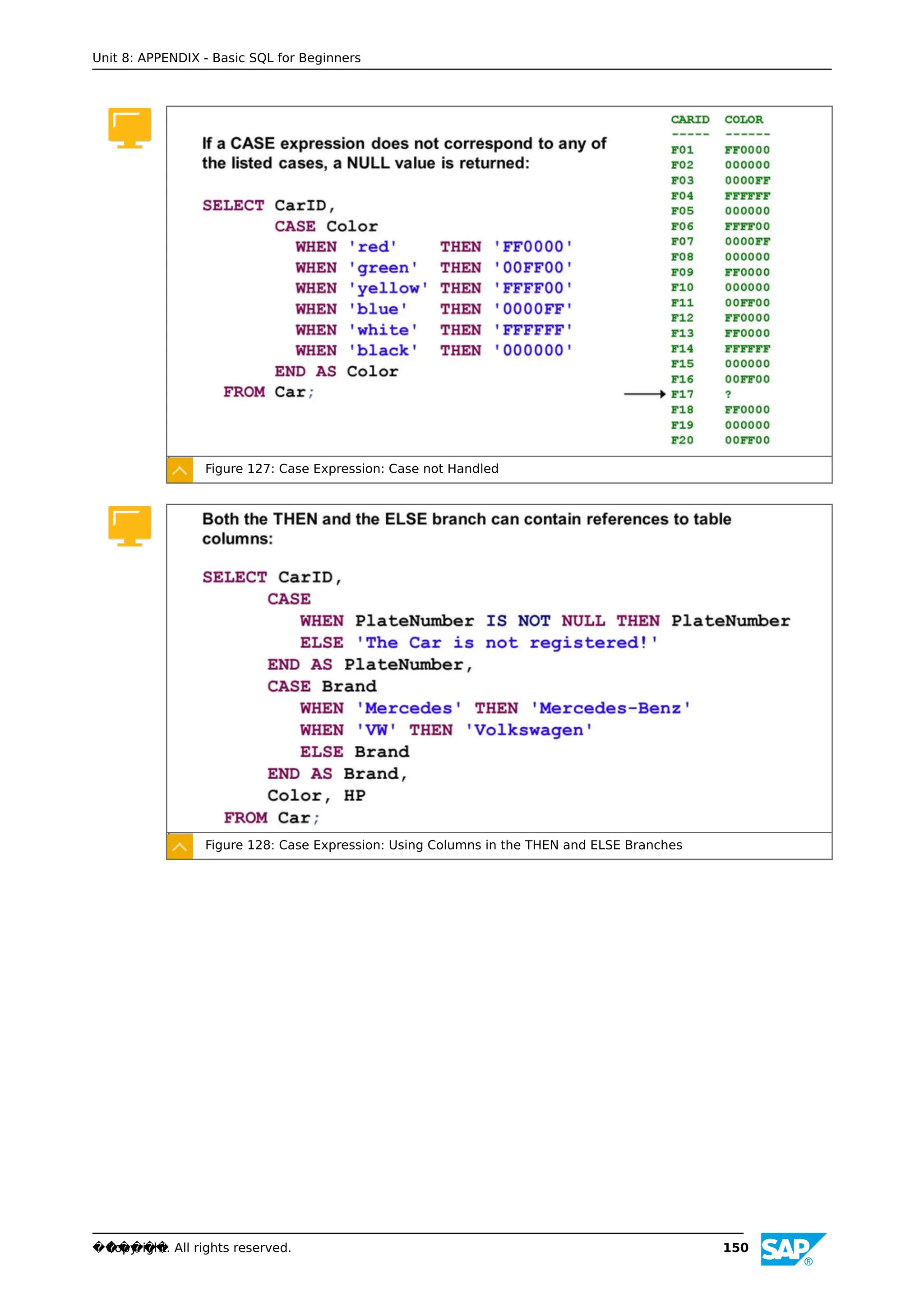Click the F01 row's FF0000 value
This screenshot has width=924, height=1307.
pos(747,150)
